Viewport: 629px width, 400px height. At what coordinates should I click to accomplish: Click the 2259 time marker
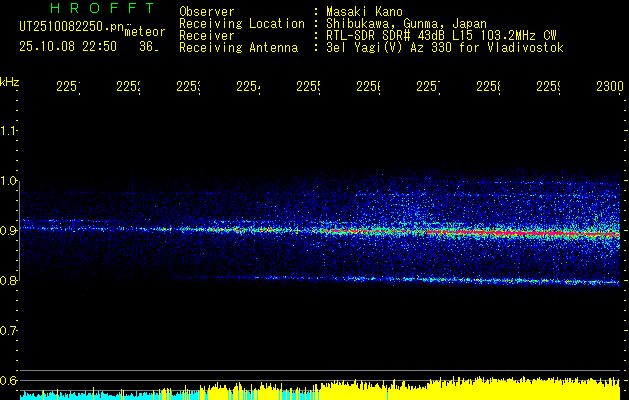point(549,86)
